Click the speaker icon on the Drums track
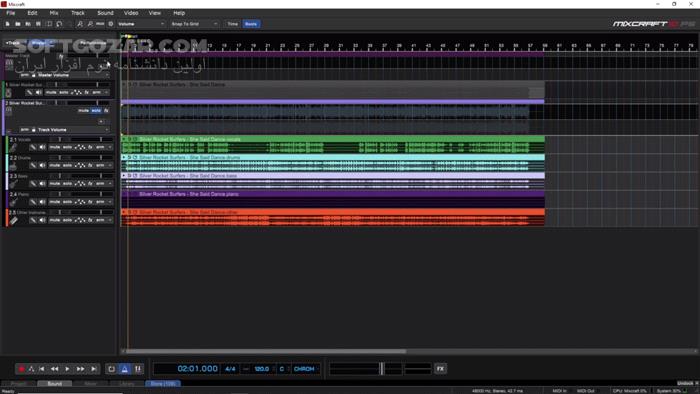This screenshot has width=700, height=394. point(42,166)
